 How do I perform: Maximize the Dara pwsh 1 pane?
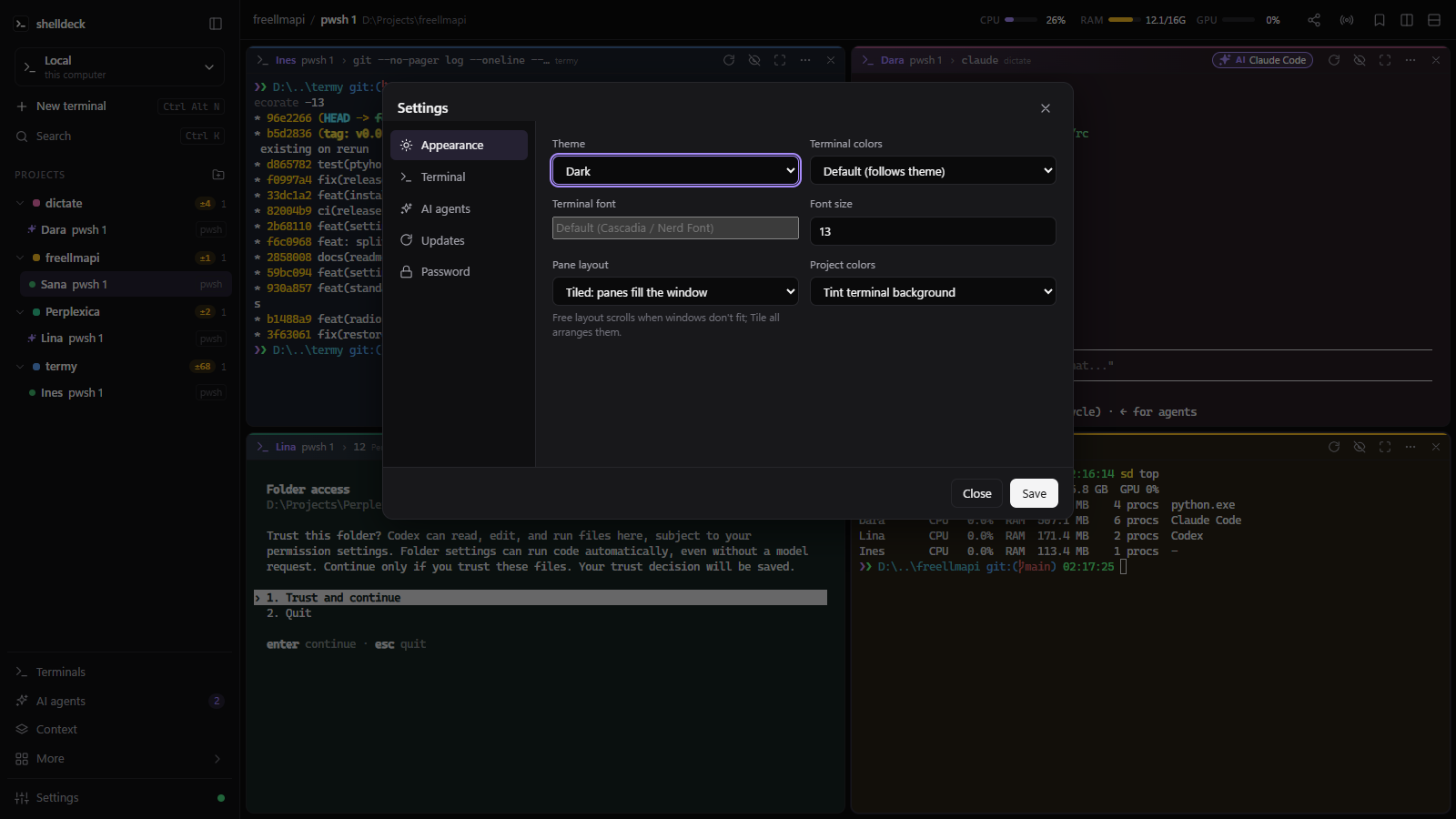[1385, 60]
